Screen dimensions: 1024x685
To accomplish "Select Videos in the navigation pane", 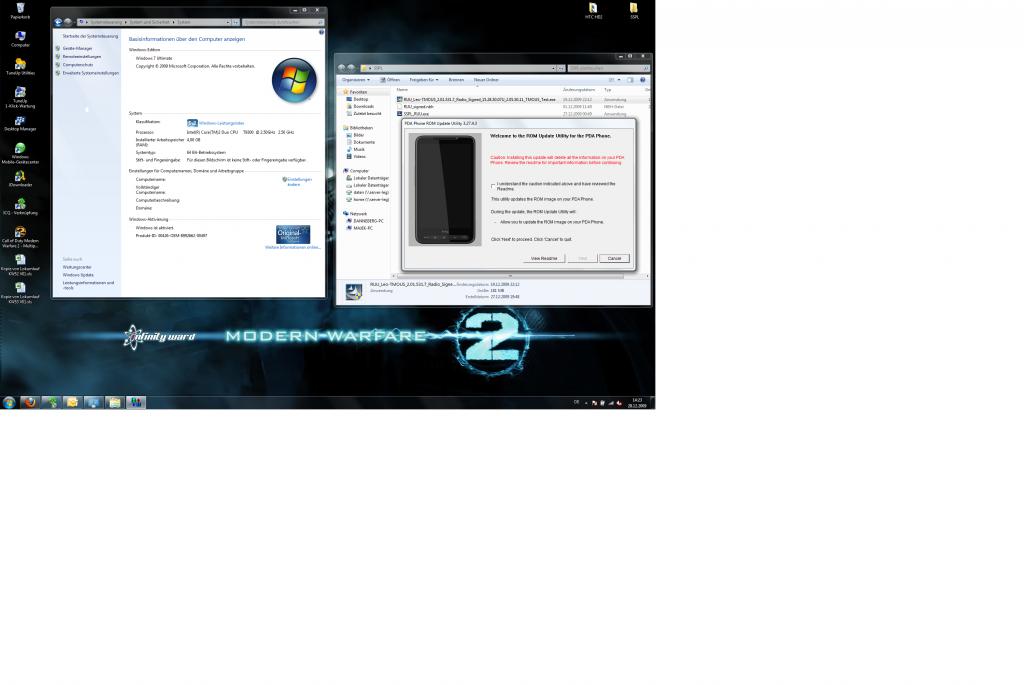I will [359, 157].
